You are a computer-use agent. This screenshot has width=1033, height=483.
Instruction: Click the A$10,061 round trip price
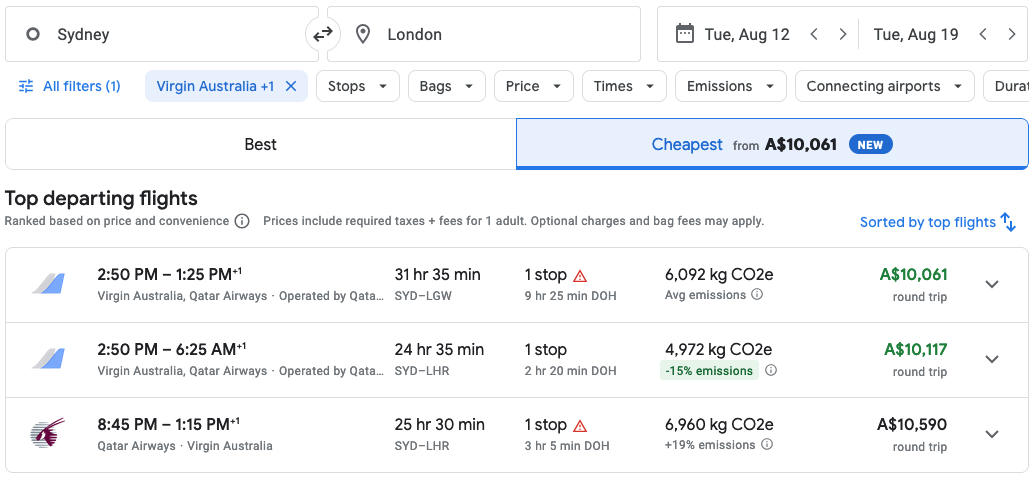(913, 275)
